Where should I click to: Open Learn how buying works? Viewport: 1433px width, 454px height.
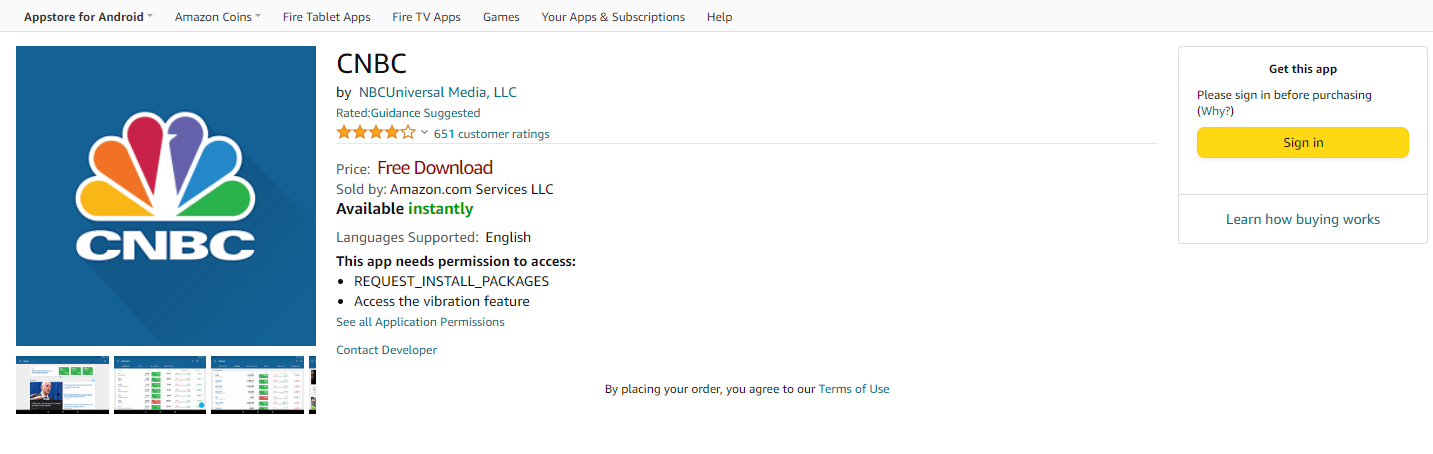[1303, 219]
